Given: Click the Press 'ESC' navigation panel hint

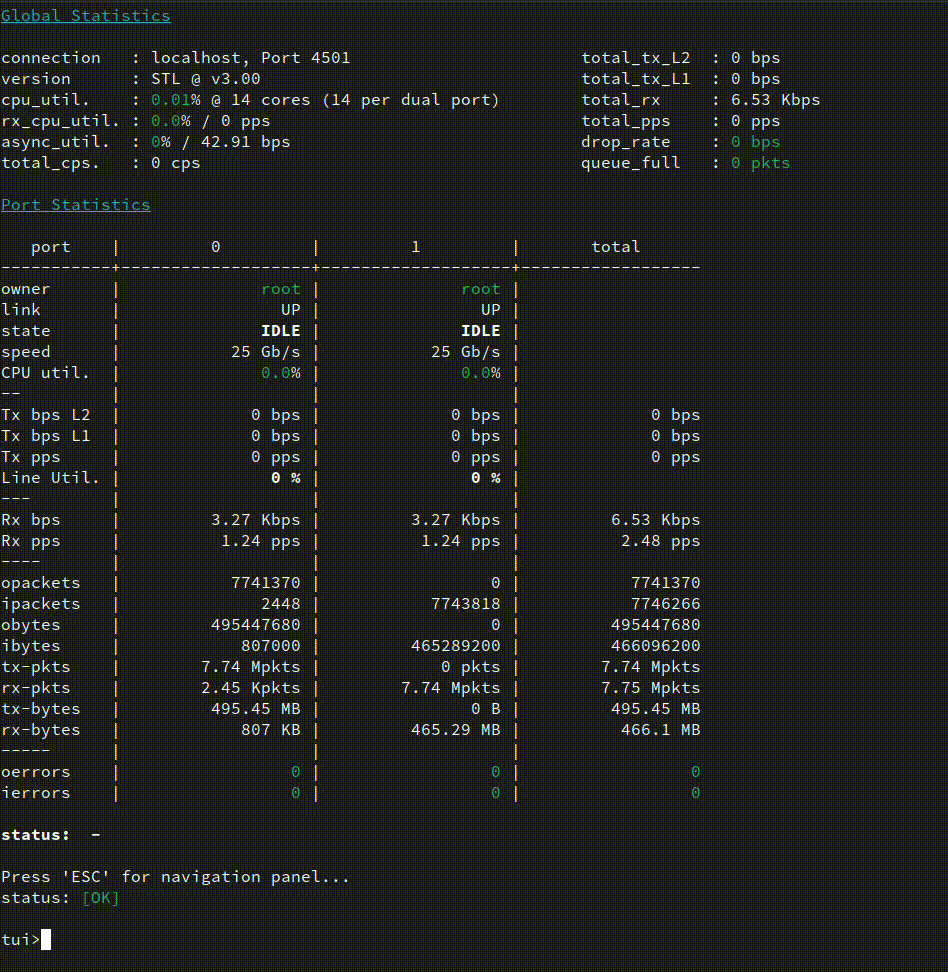Looking at the screenshot, I should click(175, 877).
